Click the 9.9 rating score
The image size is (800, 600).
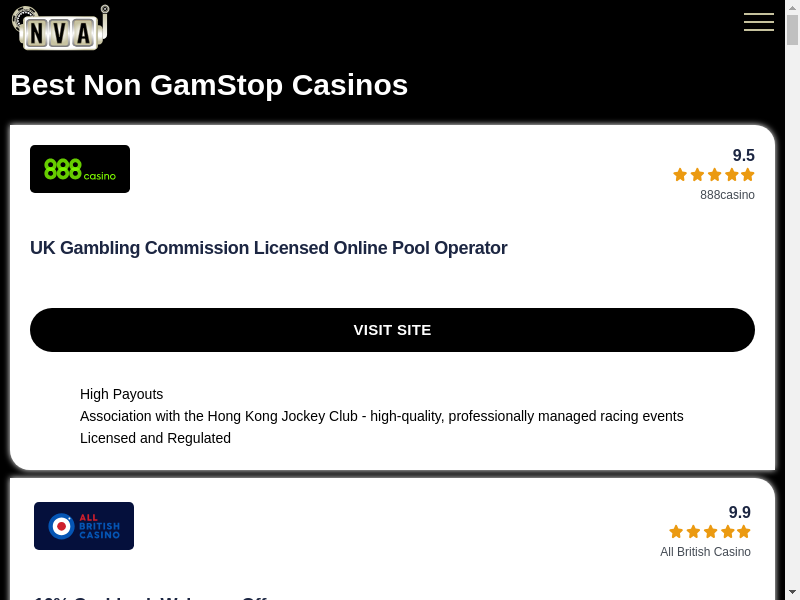[x=739, y=512]
